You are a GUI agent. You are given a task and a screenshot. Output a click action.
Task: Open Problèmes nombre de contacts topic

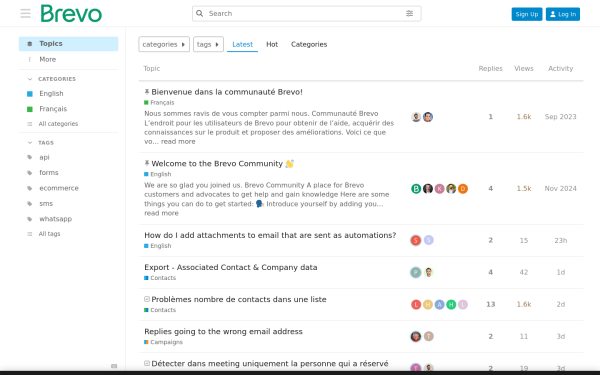pos(239,300)
